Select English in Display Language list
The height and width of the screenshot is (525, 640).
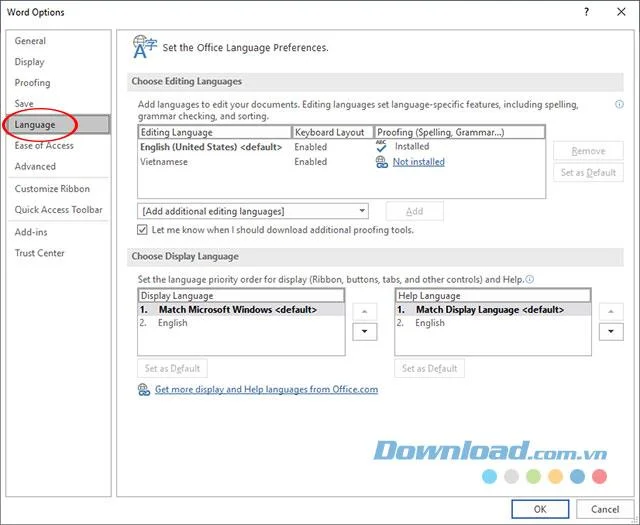pos(241,323)
